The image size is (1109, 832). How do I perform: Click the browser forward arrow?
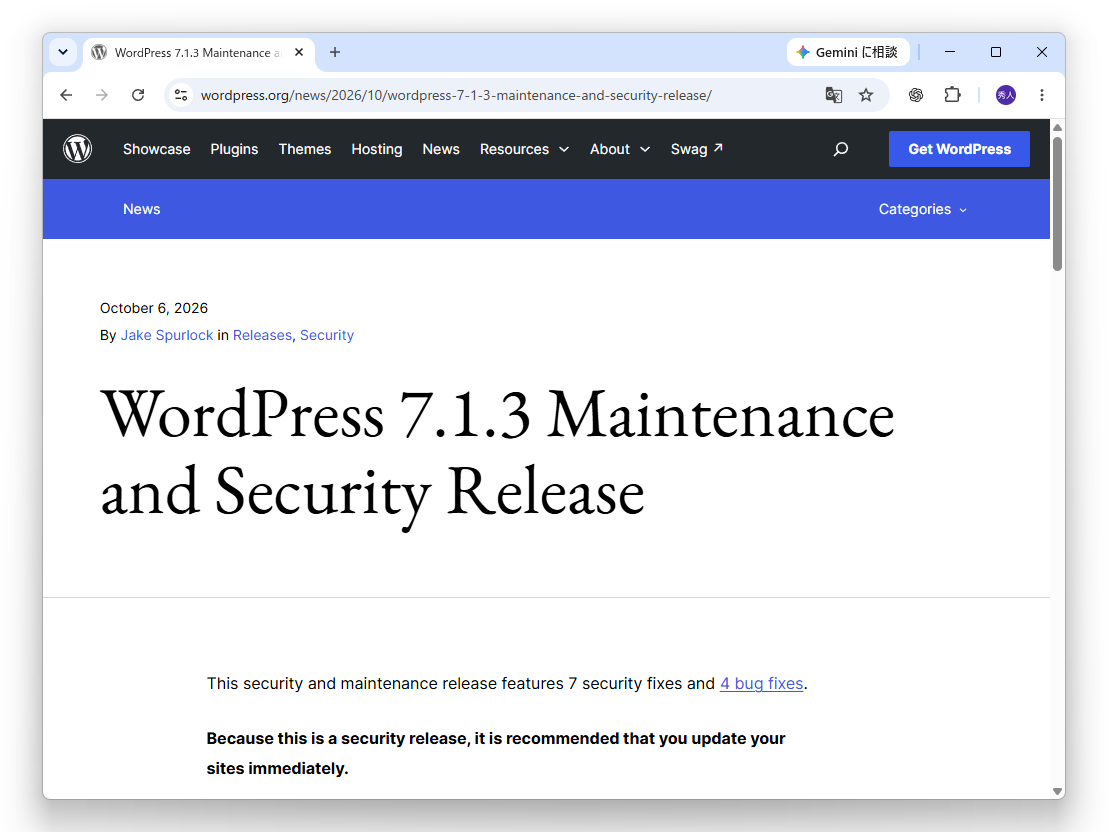(x=102, y=95)
